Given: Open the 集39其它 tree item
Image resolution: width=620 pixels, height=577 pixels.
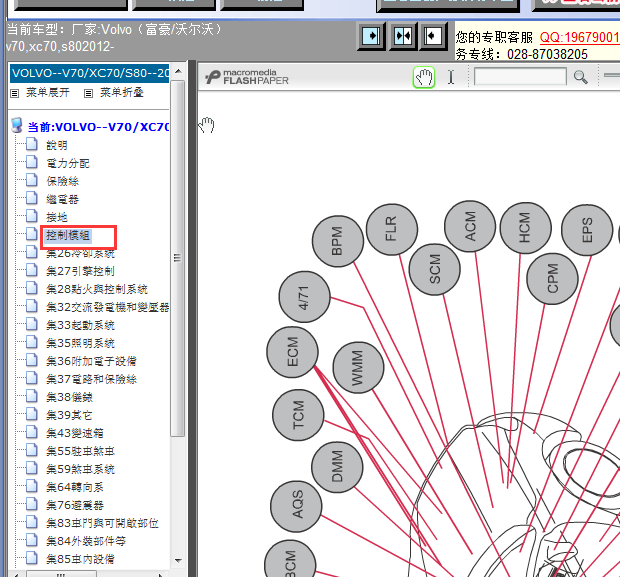Looking at the screenshot, I should (69, 415).
